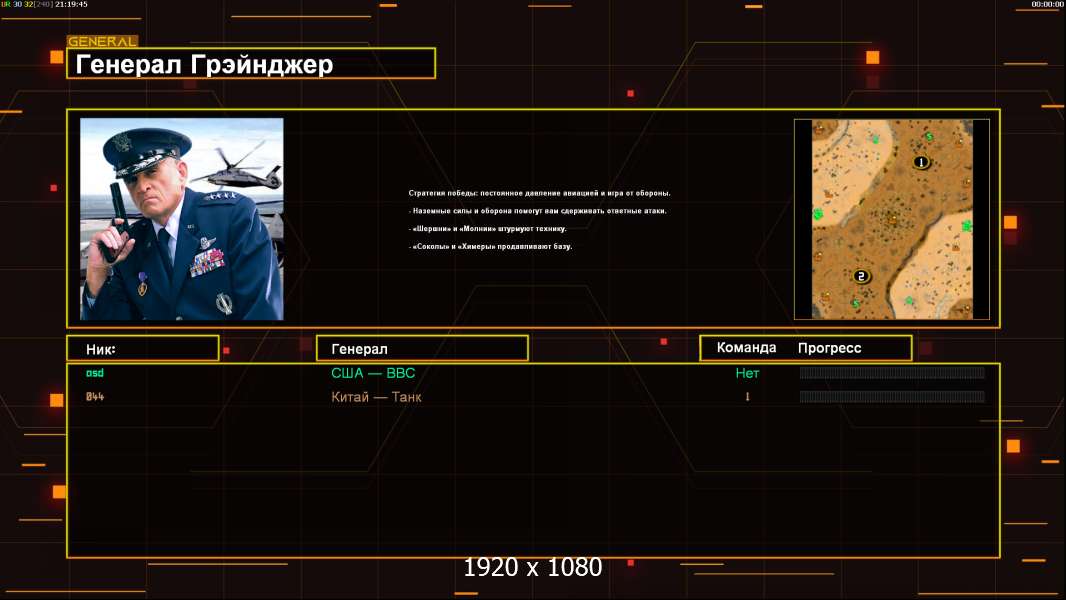Select player nickname asd
1066x600 pixels.
(94, 373)
